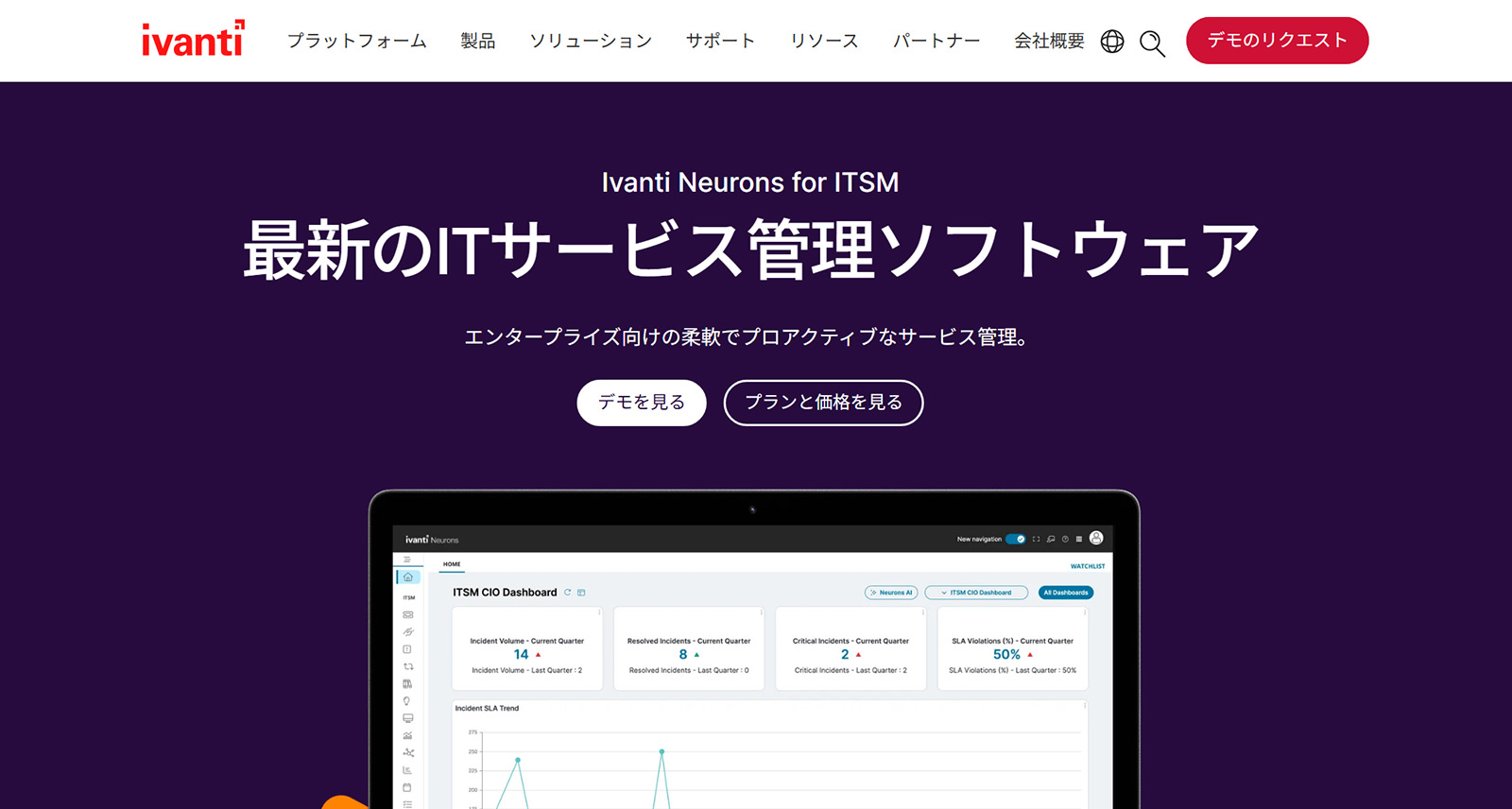Screen dimensions: 1512x809
Task: Open the プラットフォーム menu
Action: point(357,41)
